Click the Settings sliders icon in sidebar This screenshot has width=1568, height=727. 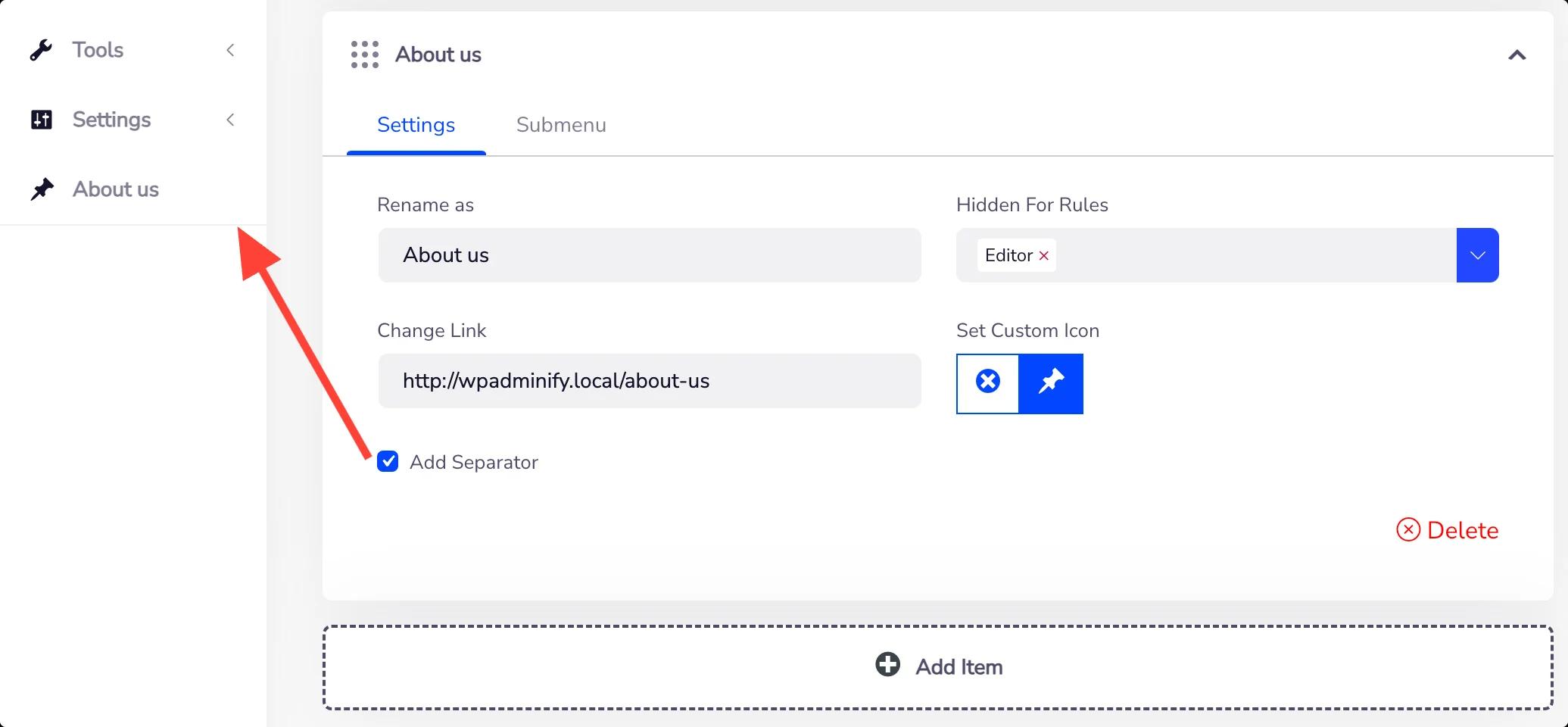coord(41,120)
